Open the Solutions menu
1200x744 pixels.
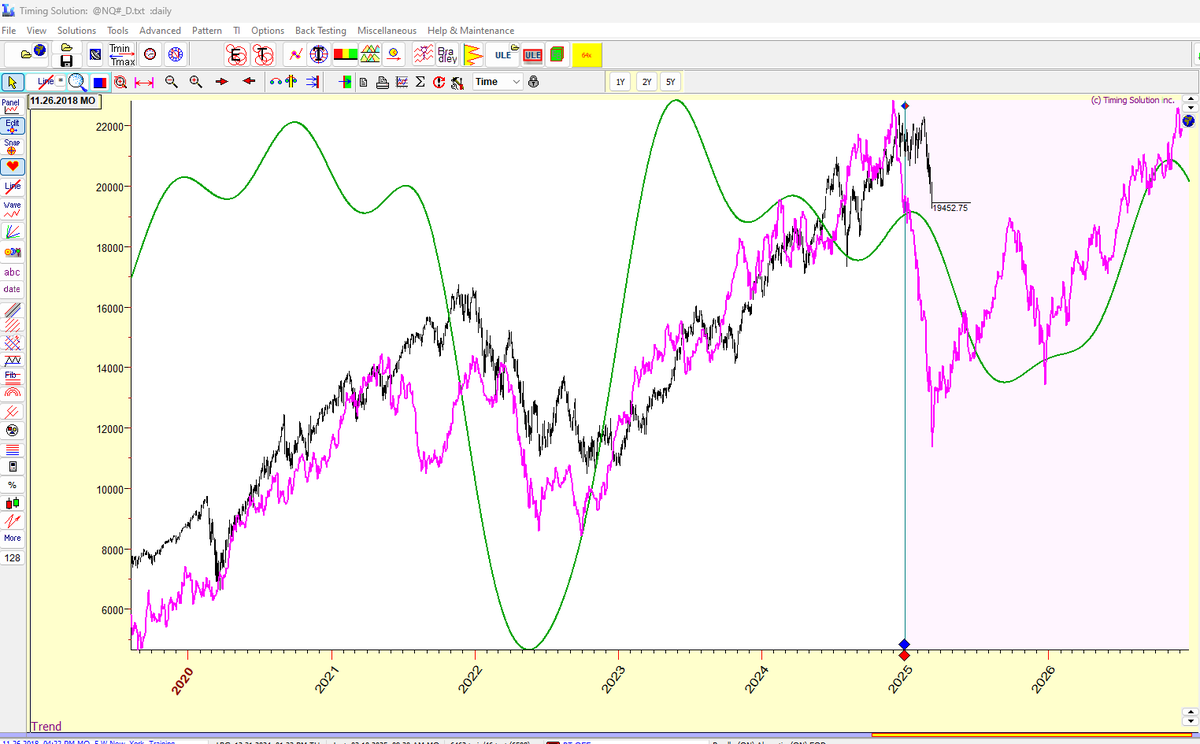pyautogui.click(x=77, y=31)
